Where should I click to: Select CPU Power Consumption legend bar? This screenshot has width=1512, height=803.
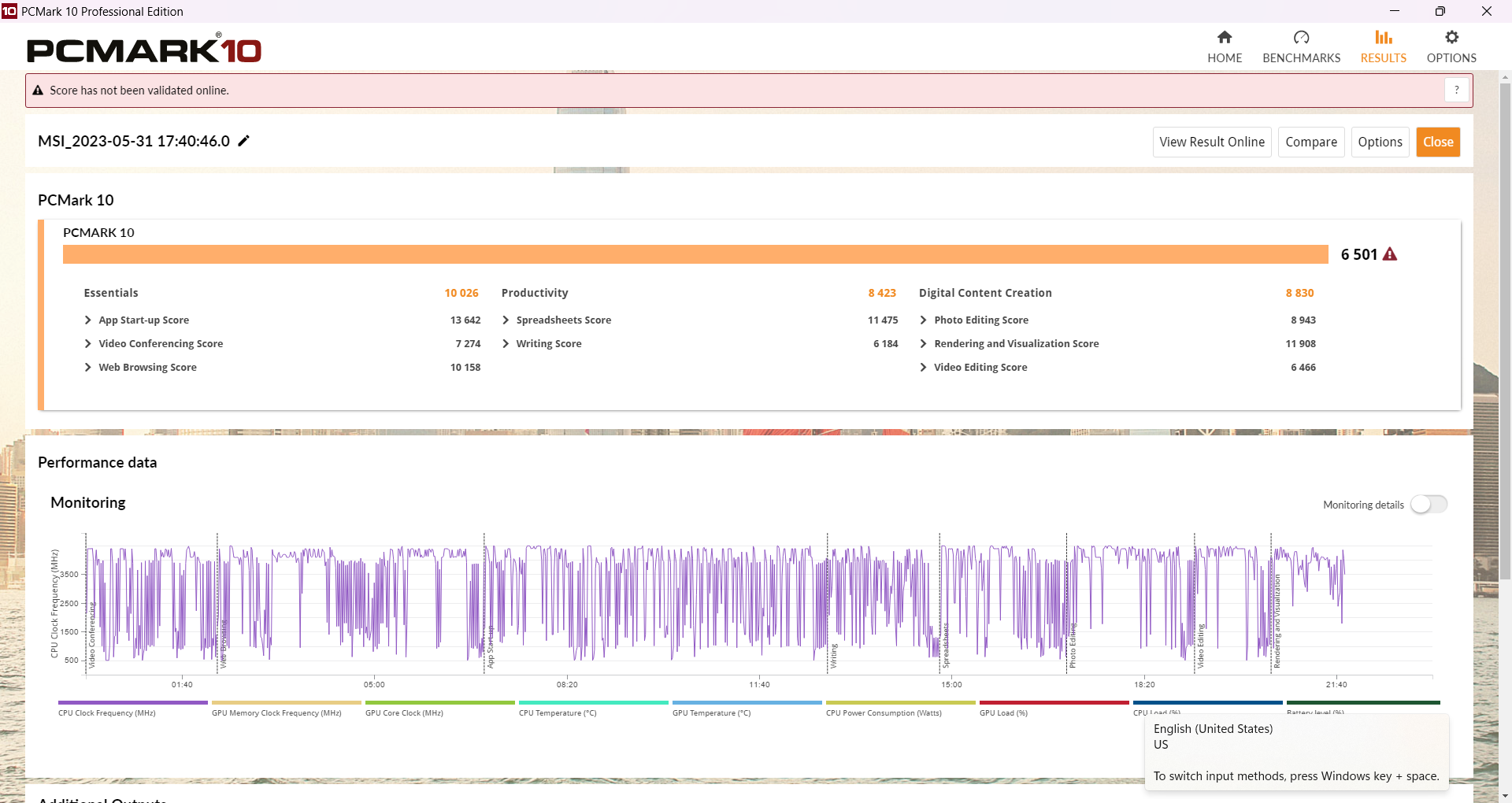coord(901,702)
